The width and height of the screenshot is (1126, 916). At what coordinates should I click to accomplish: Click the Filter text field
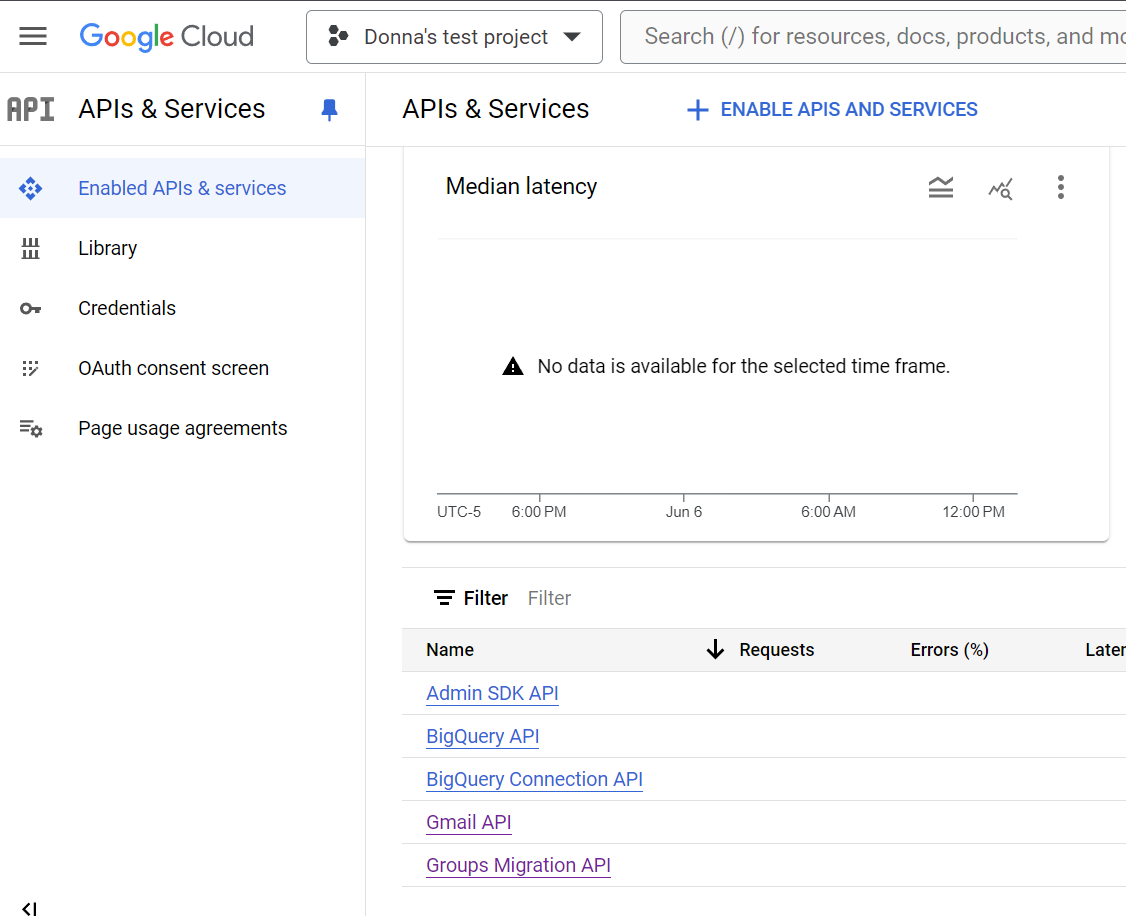click(549, 597)
